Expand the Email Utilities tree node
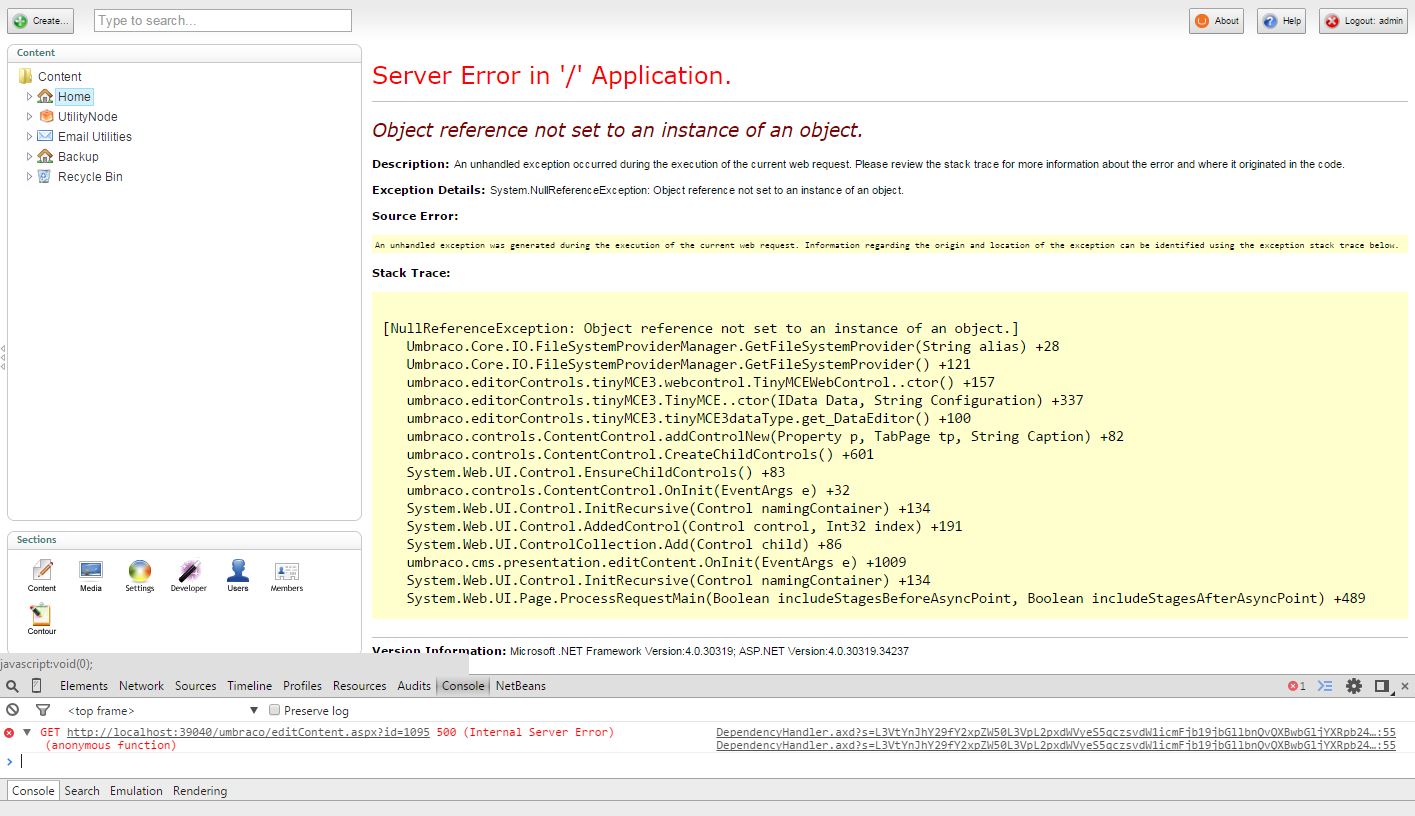 click(29, 136)
